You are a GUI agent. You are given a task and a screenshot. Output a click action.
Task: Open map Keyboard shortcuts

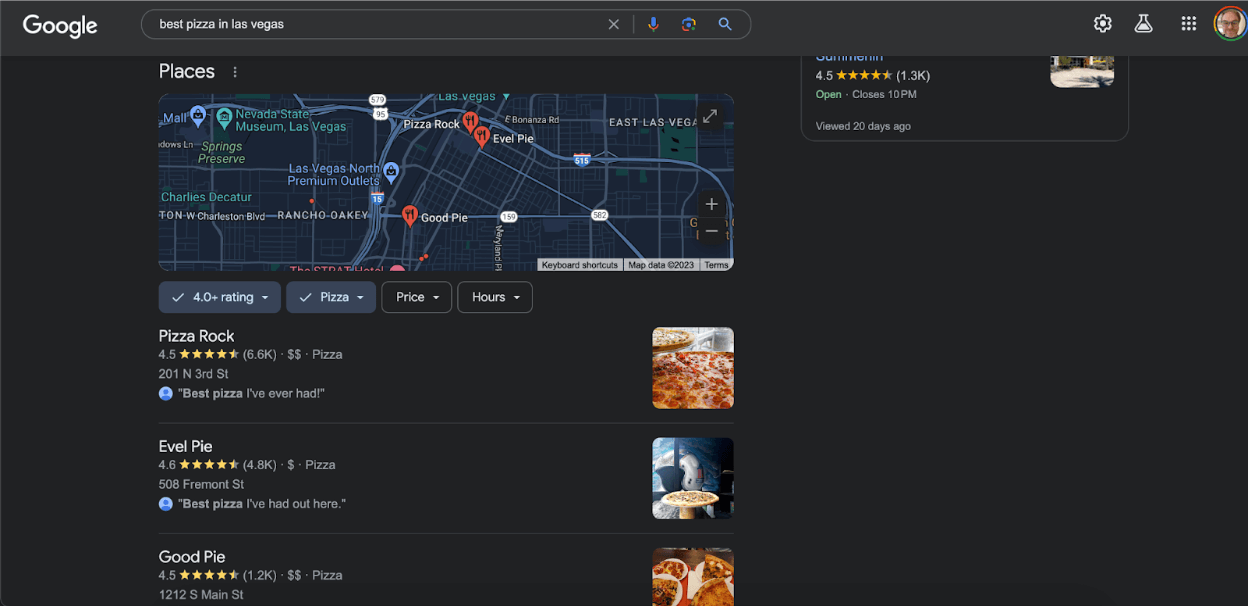pyautogui.click(x=580, y=265)
